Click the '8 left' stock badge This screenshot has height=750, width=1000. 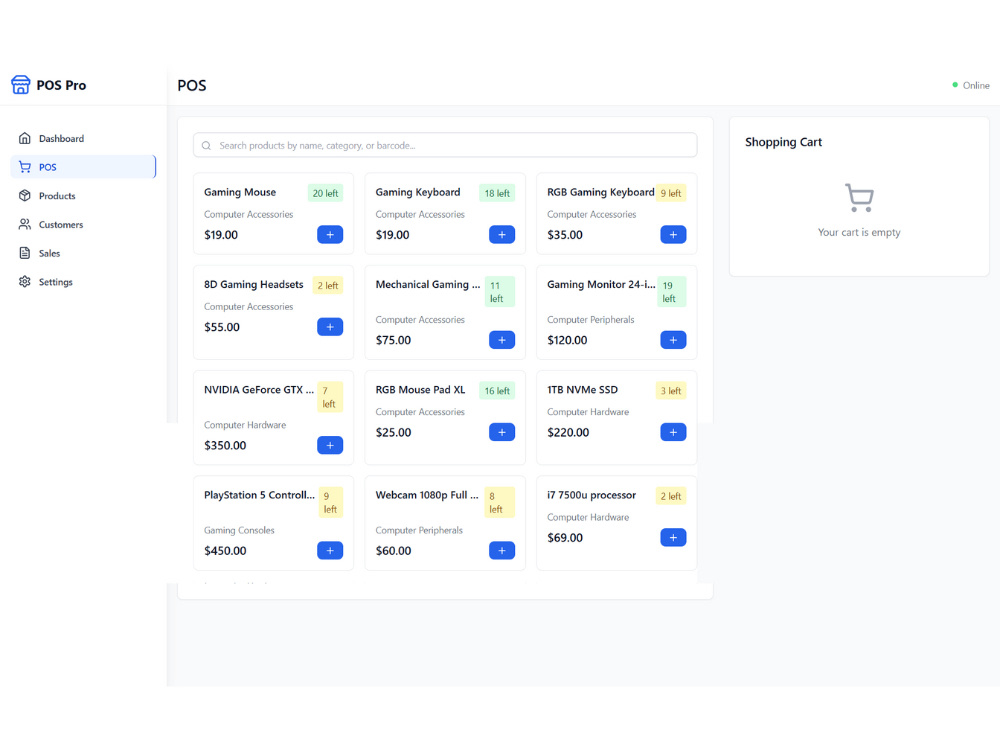tap(499, 503)
